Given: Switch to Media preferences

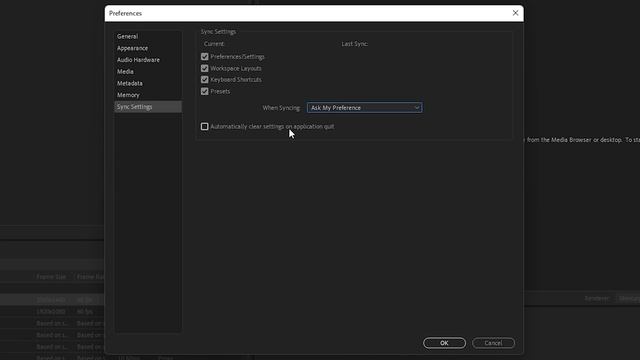Looking at the screenshot, I should point(125,71).
